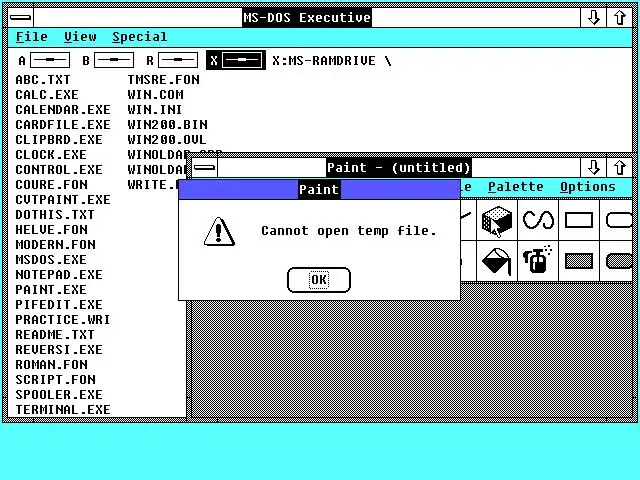640x480 pixels.
Task: Open the View menu in MS-DOS Executive
Action: tap(80, 37)
